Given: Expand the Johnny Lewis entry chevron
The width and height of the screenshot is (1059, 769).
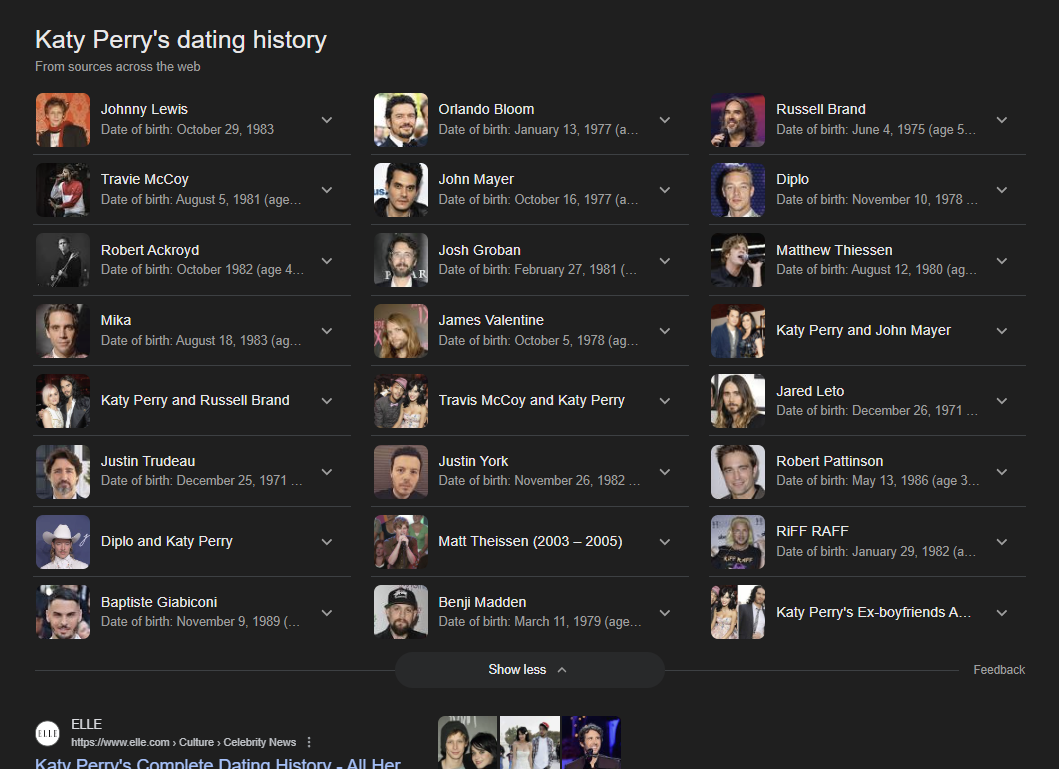Looking at the screenshot, I should [x=327, y=120].
